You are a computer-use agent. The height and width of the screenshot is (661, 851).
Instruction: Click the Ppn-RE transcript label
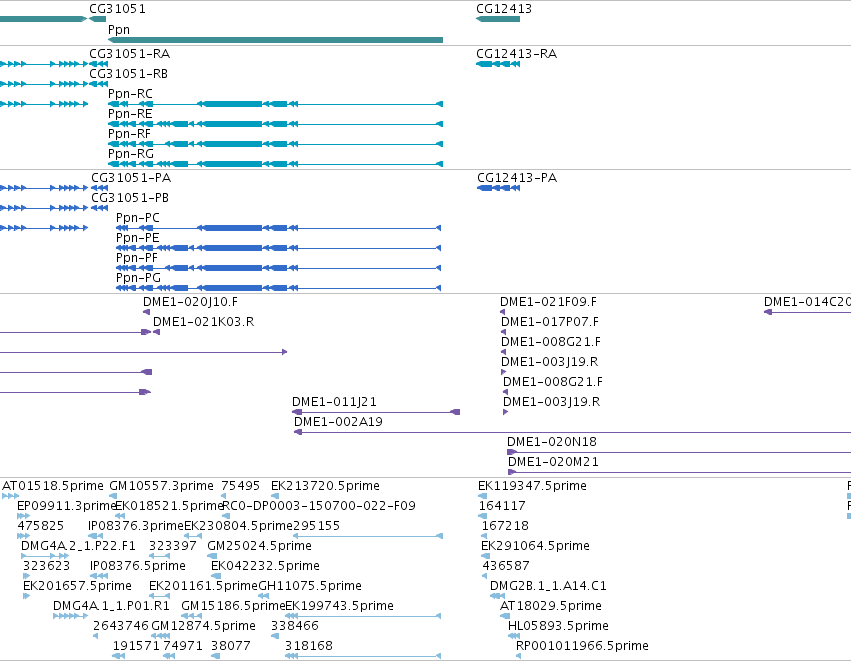[x=130, y=114]
